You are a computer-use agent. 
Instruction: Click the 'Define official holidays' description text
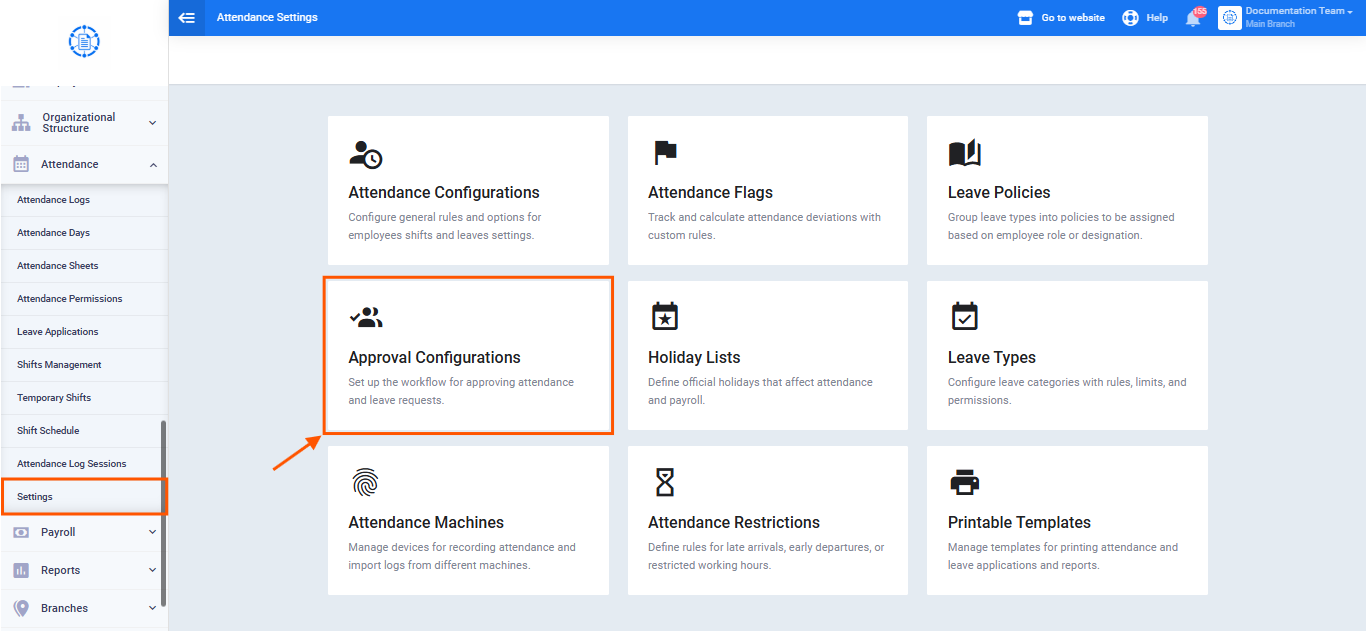[760, 391]
